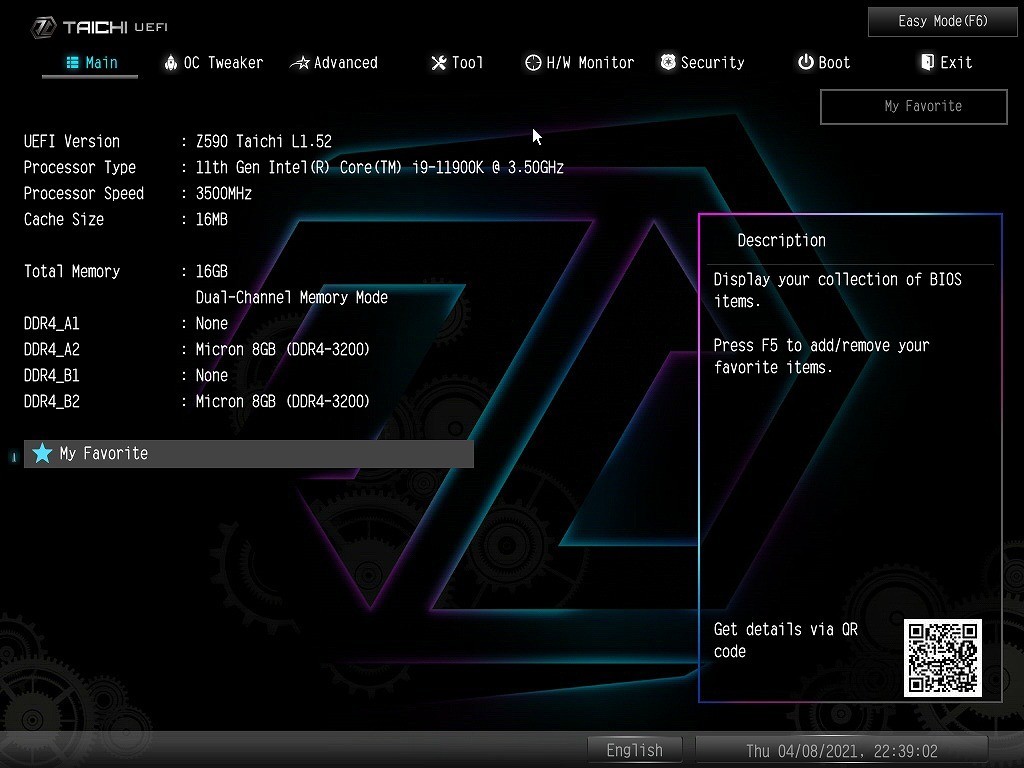
Task: Click the Exit door icon
Action: [927, 62]
